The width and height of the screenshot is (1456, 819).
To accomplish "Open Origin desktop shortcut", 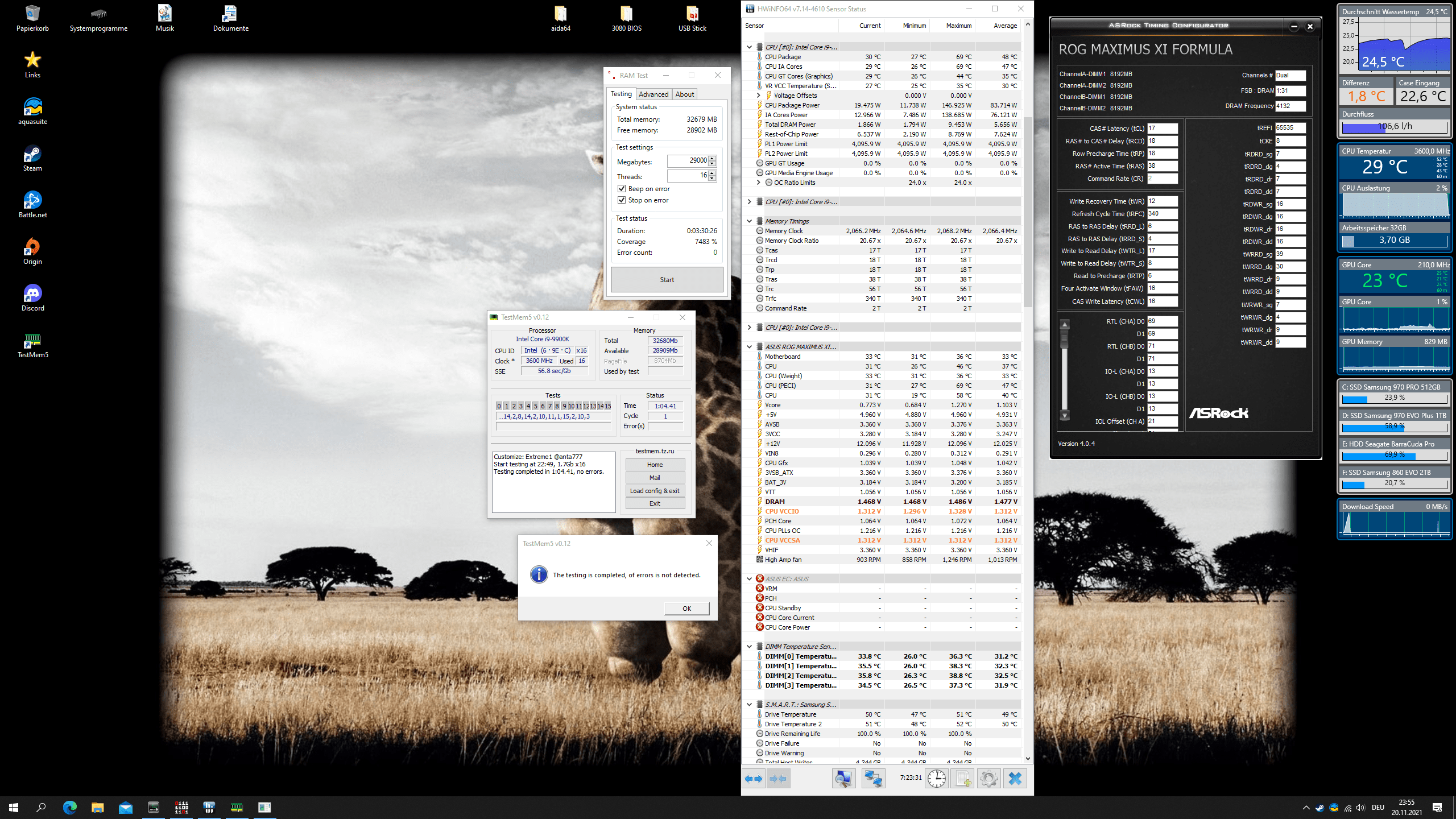I will point(32,252).
